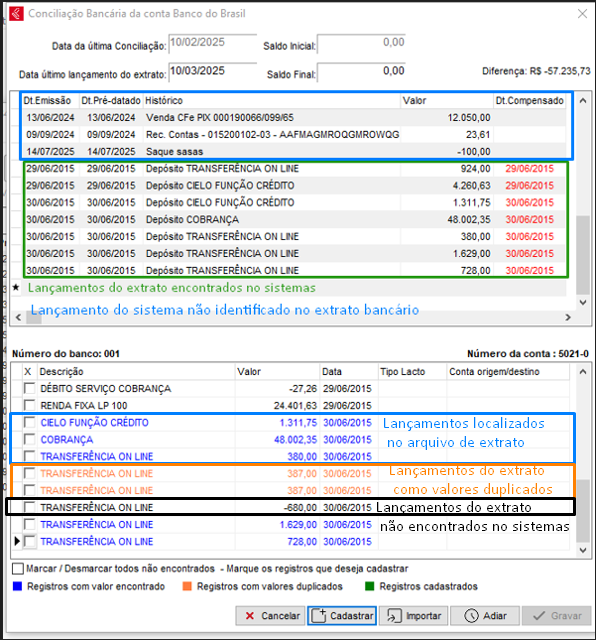Click the current-row arrow marker beside 728,00

pyautogui.click(x=17, y=541)
